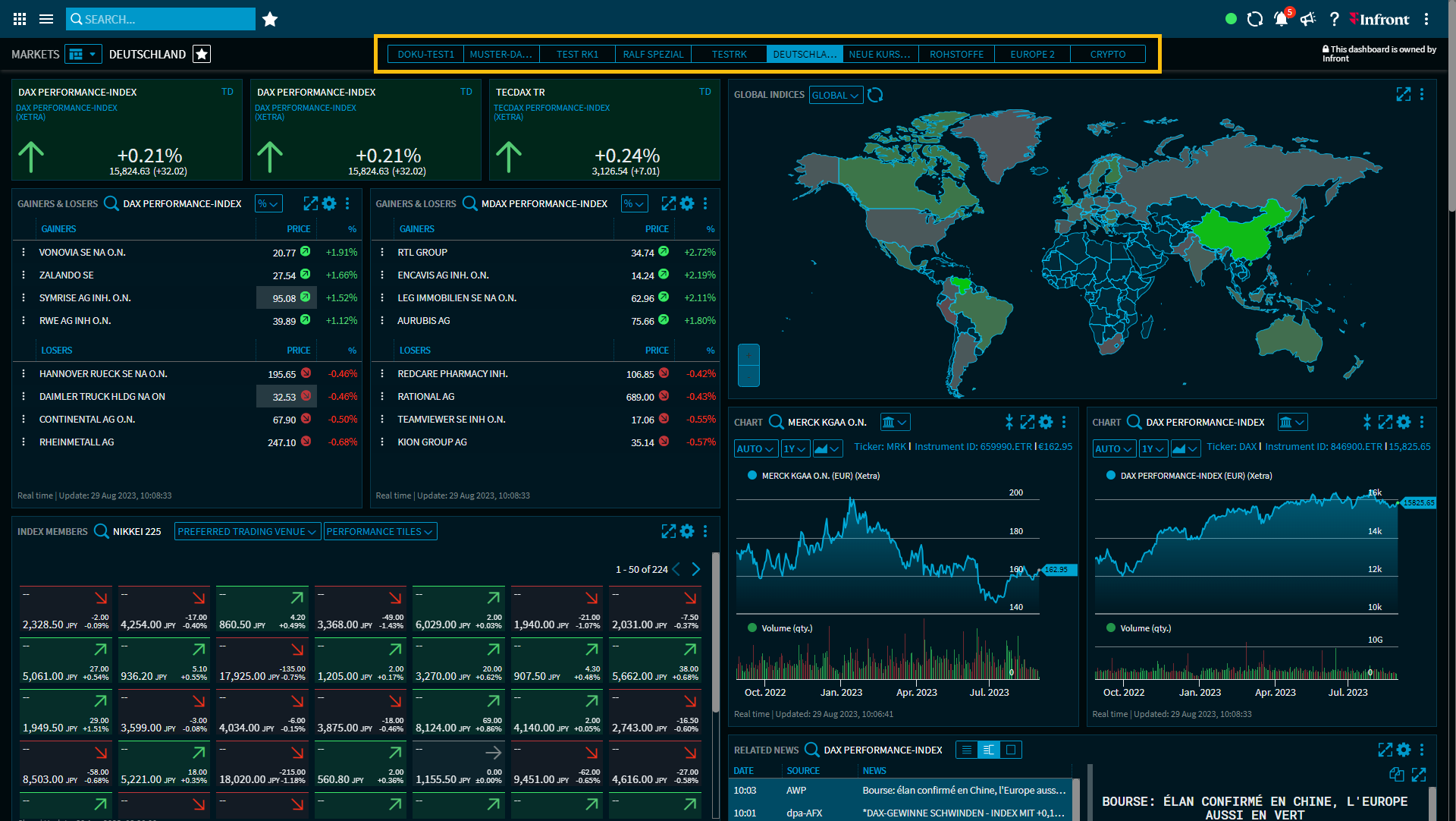
Task: Click the notifications bell icon
Action: tap(1281, 19)
